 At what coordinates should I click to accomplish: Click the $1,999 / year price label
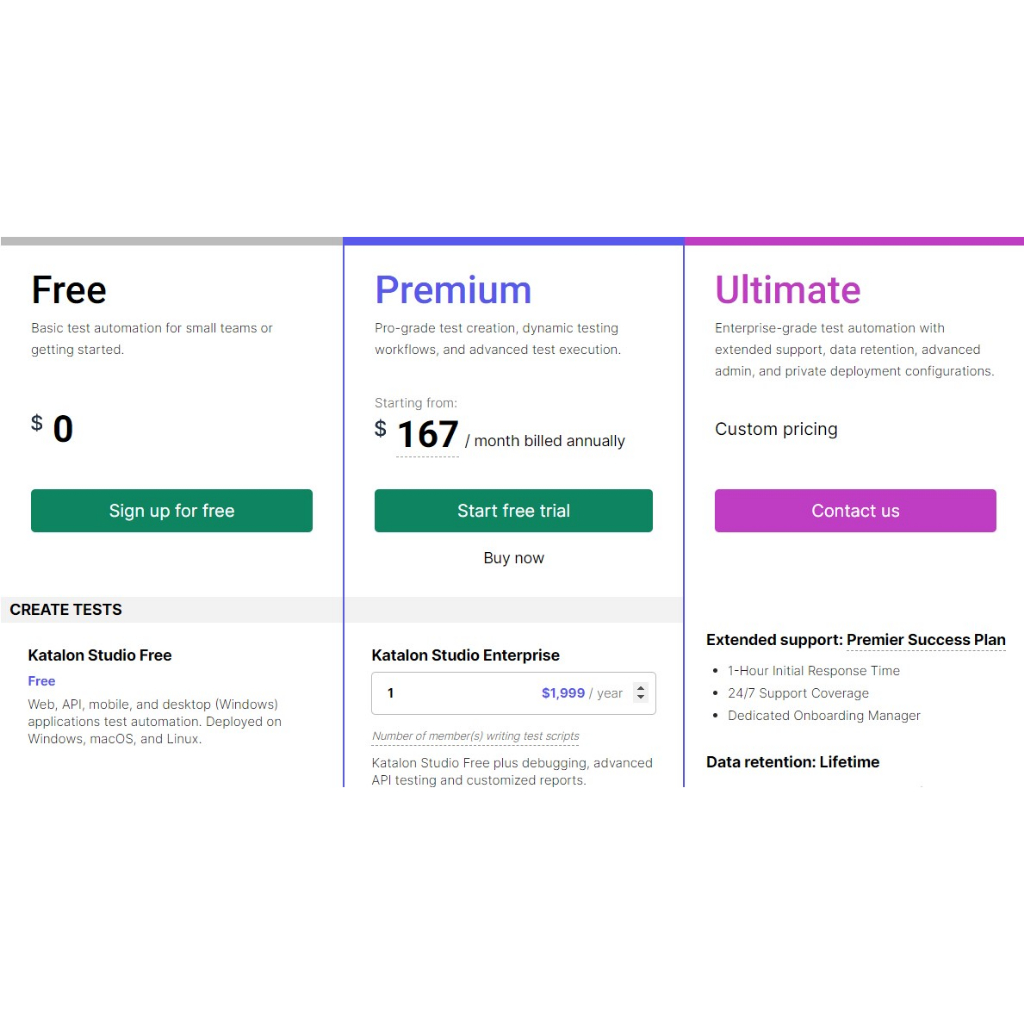pos(581,693)
